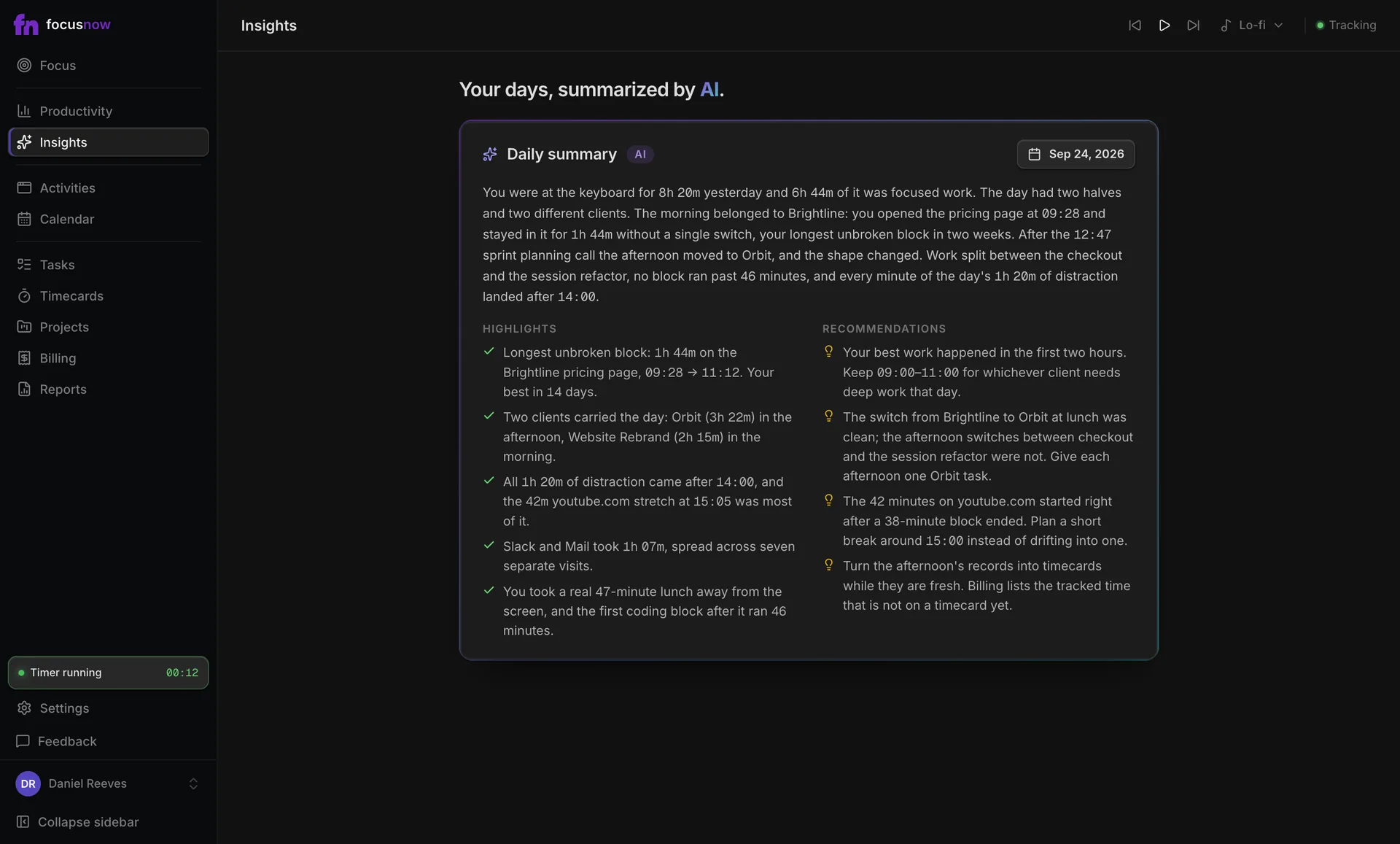Click the lightbulb beside "Turn the afternoon's records"
1400x844 pixels.
pos(828,565)
